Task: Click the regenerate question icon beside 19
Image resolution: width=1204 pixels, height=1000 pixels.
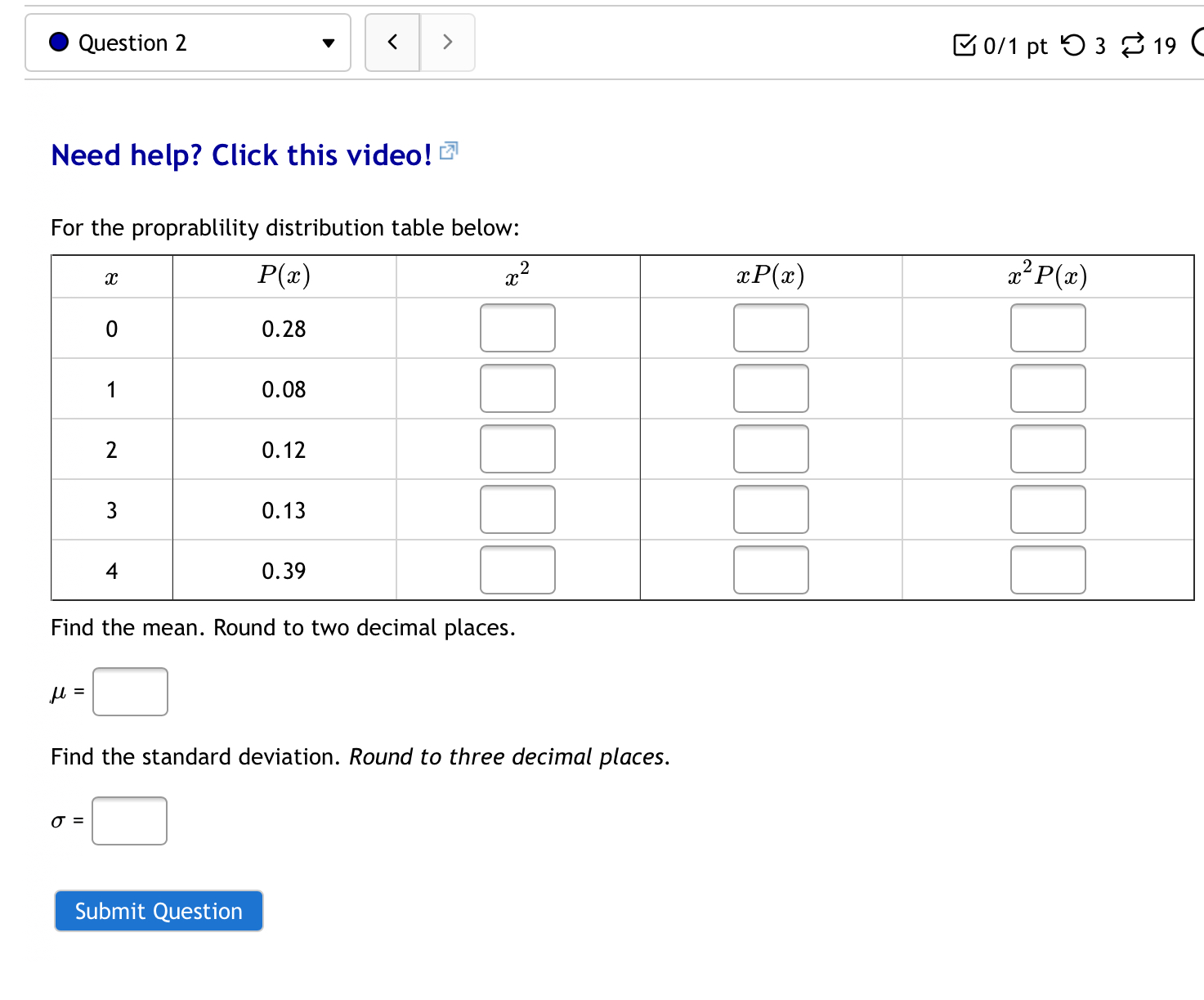Action: [x=1130, y=47]
